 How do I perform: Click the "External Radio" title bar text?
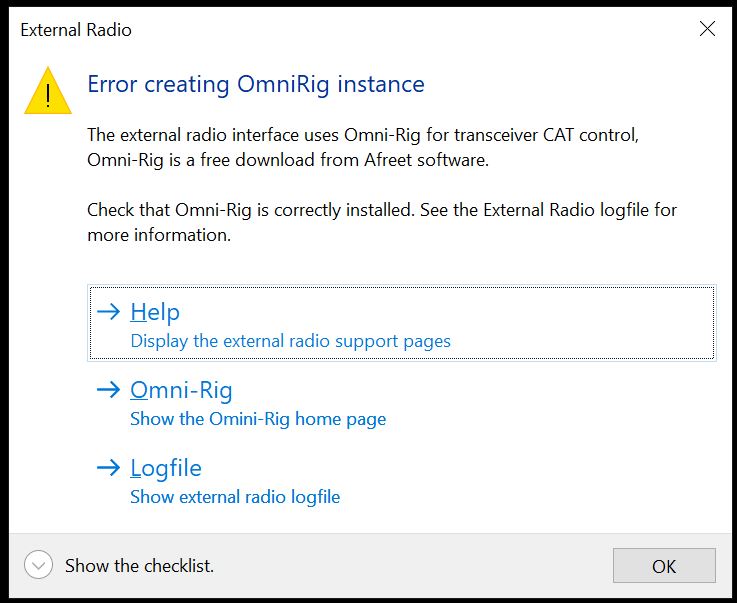point(76,30)
